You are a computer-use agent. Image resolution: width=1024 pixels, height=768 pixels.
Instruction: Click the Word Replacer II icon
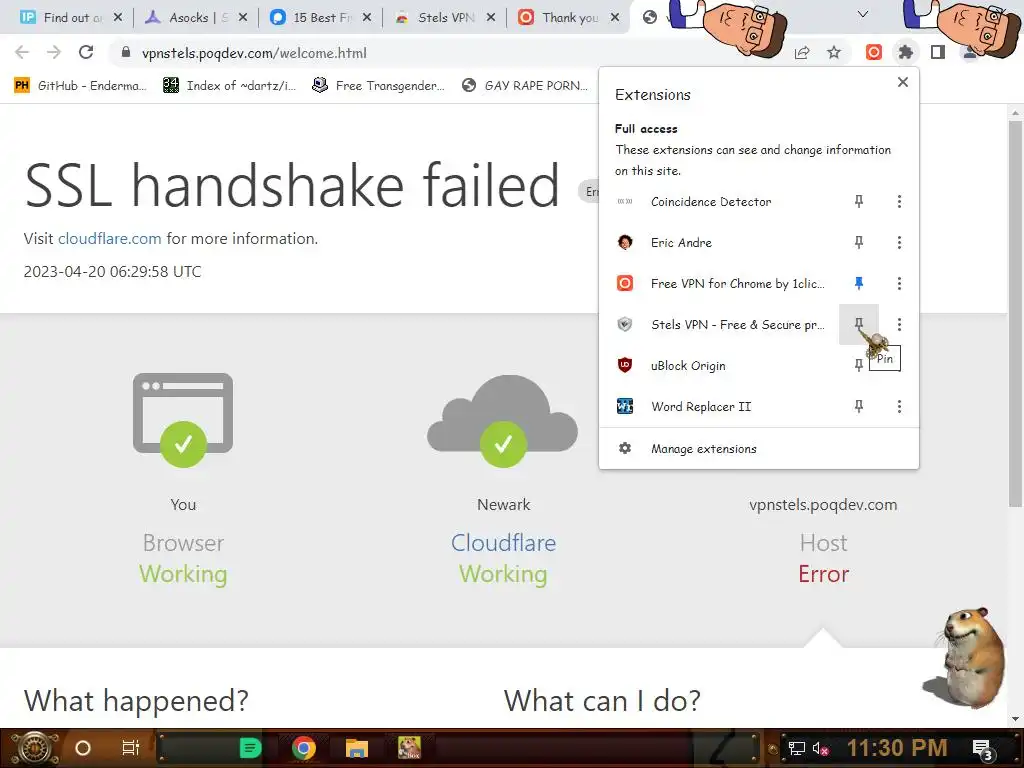tap(625, 407)
